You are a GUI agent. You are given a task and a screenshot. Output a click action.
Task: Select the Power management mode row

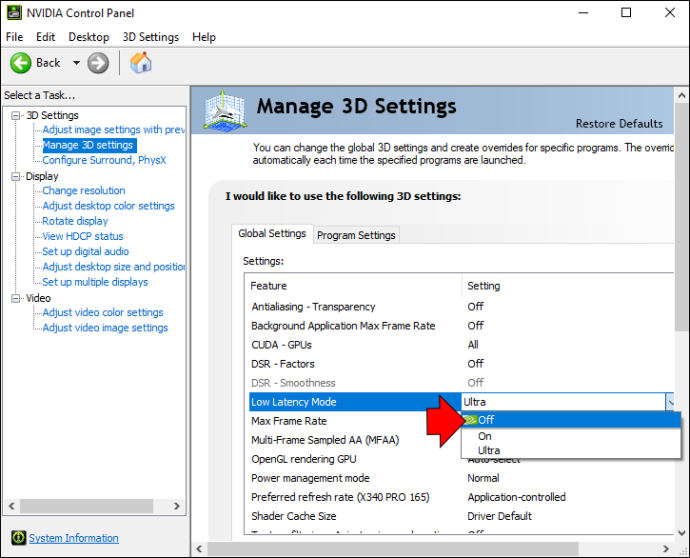[x=461, y=478]
